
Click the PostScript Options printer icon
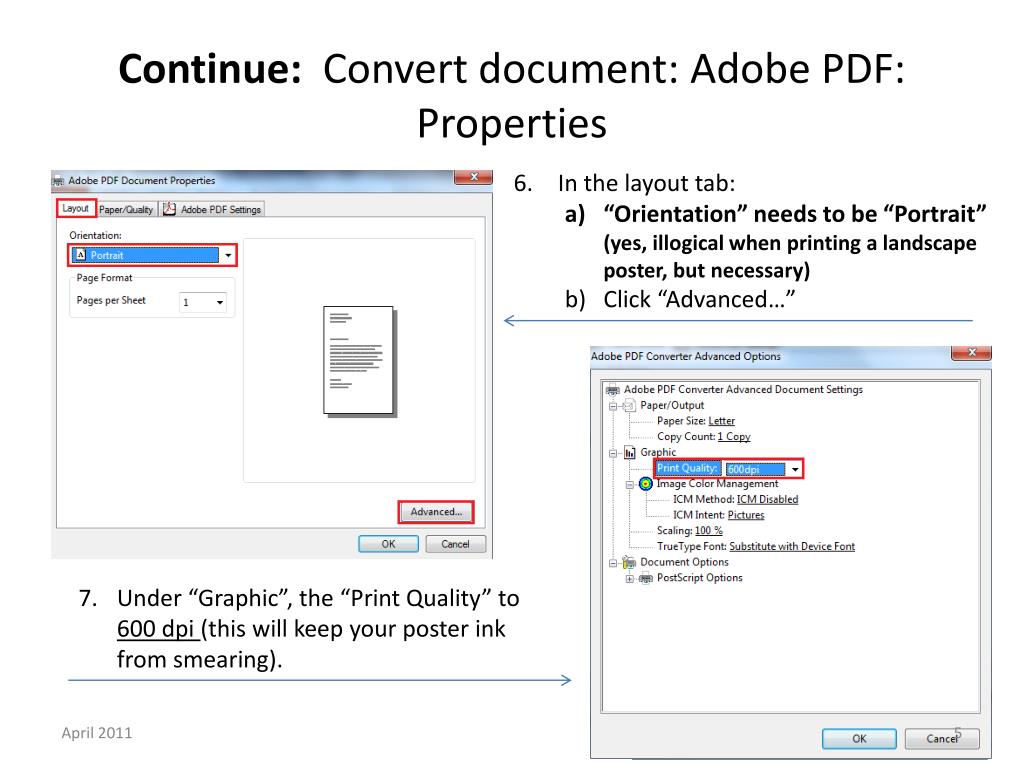[x=646, y=578]
